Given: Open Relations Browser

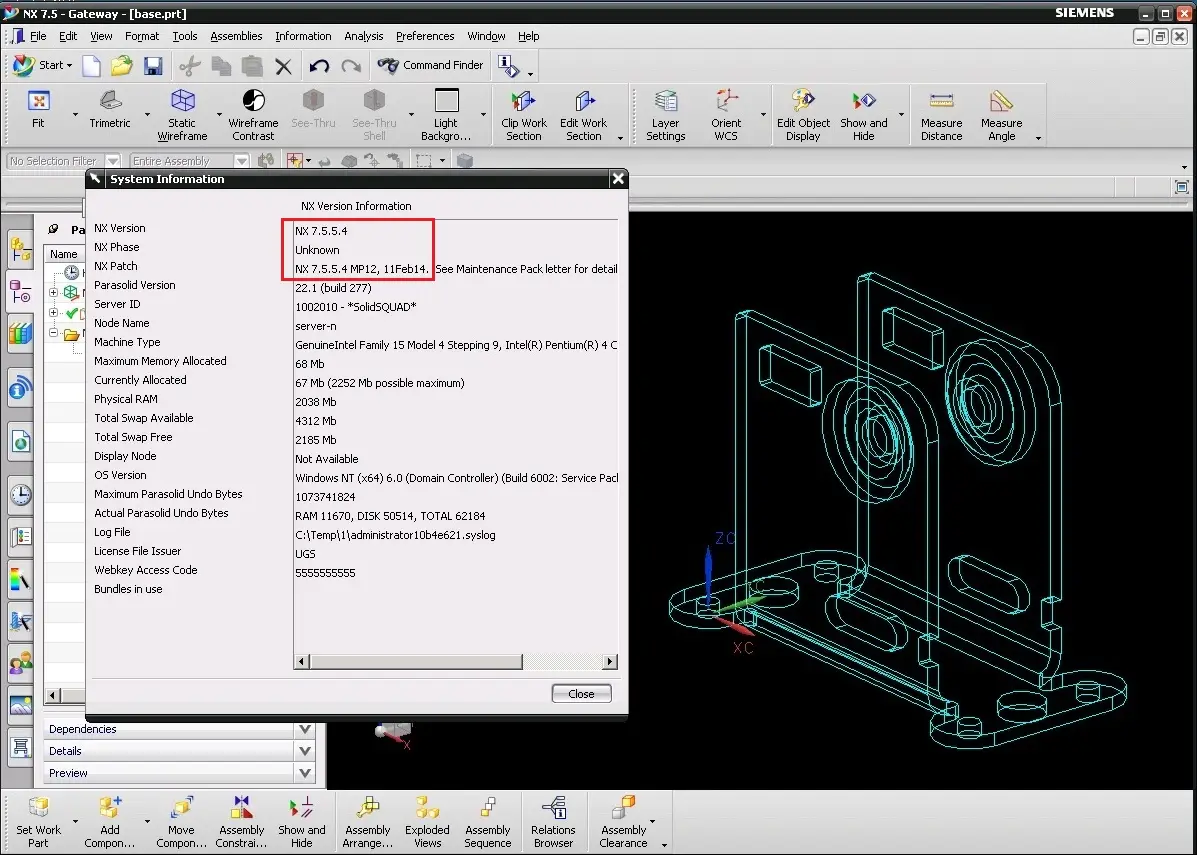Looking at the screenshot, I should pos(553,821).
